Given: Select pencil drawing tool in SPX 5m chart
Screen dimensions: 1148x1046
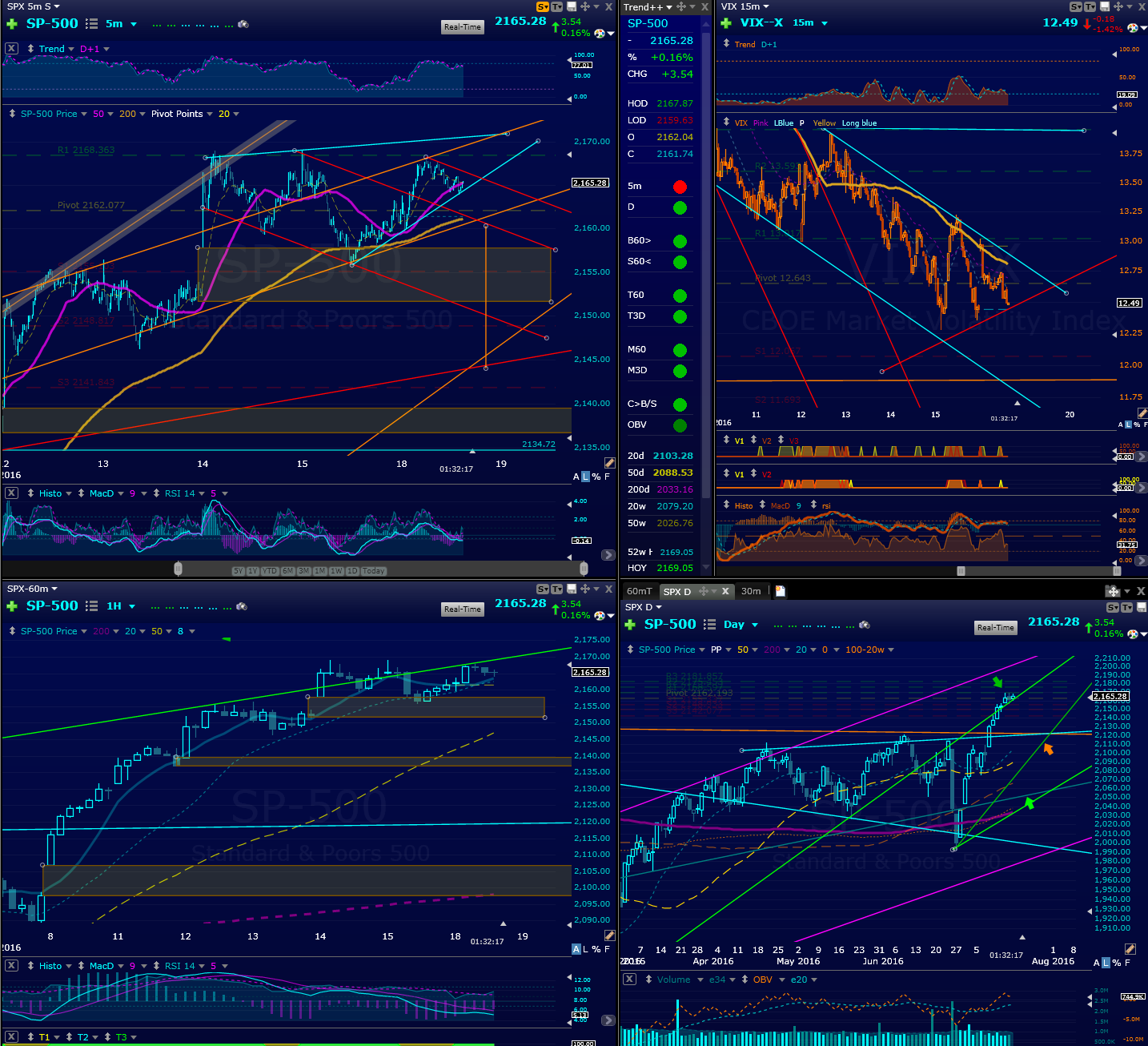Looking at the screenshot, I should pyautogui.click(x=610, y=462).
